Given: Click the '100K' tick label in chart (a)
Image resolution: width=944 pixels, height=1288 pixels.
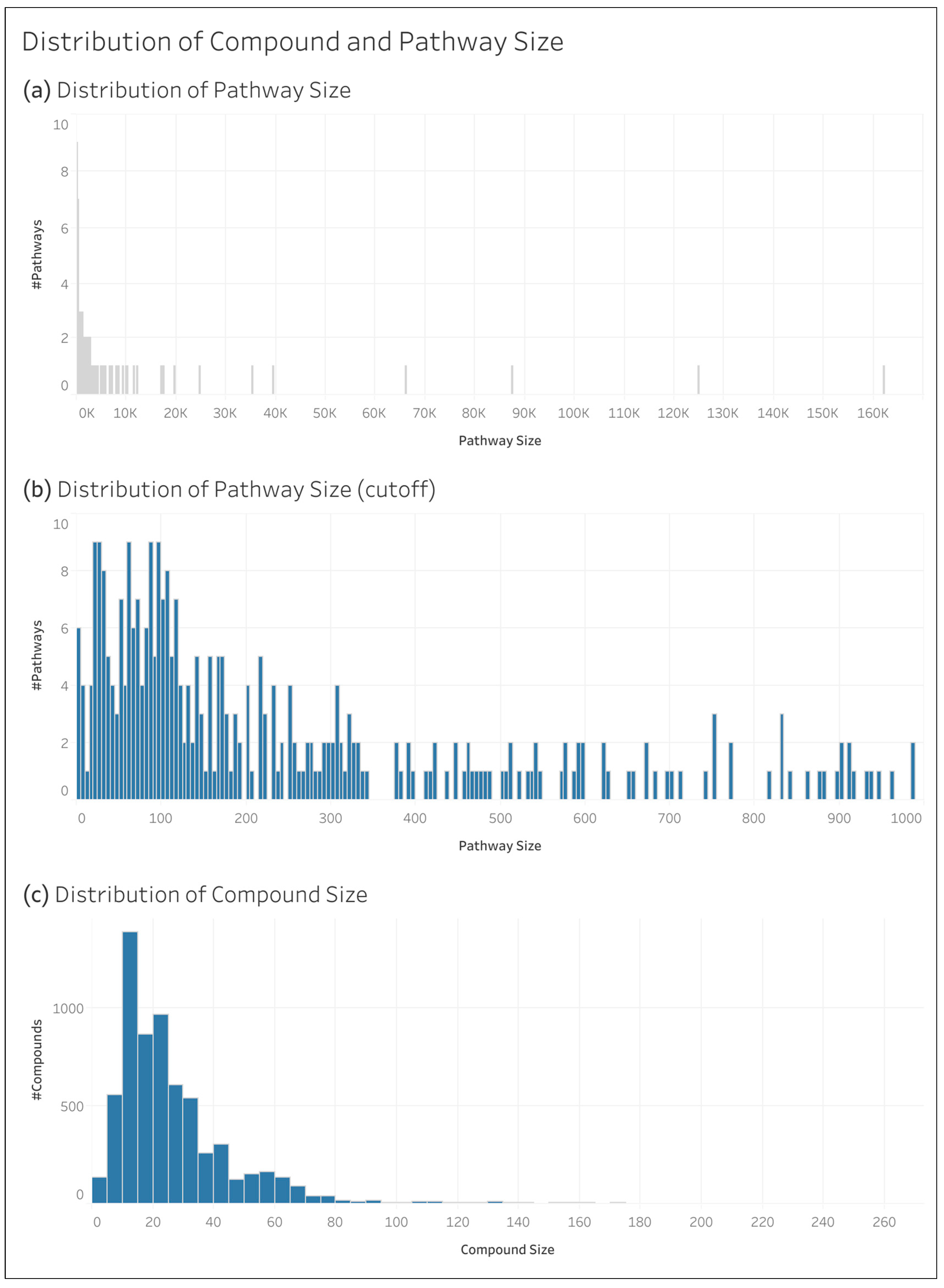Looking at the screenshot, I should (x=573, y=413).
